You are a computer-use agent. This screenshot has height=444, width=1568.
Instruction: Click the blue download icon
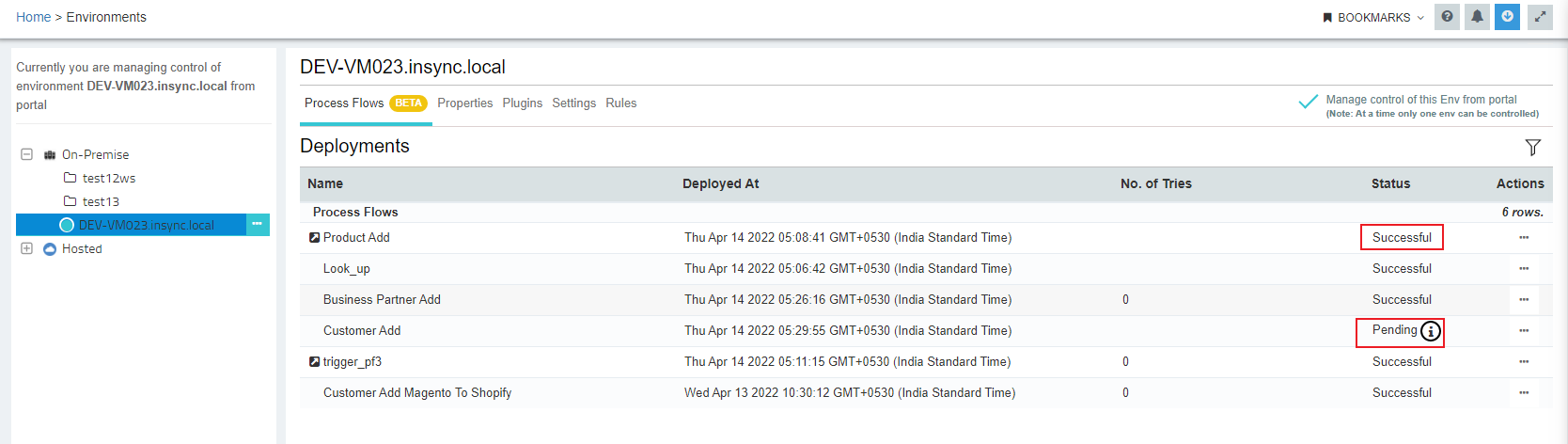click(x=1507, y=17)
